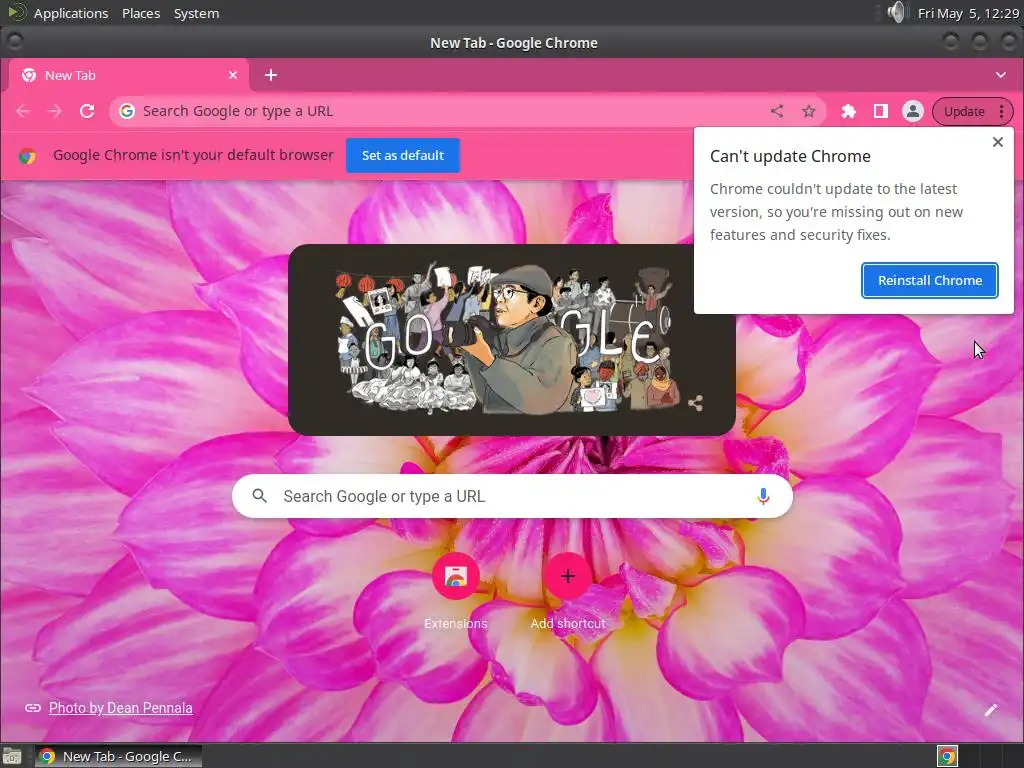
Task: Click "Google Chrome isn't your default browser" text
Action: click(x=193, y=155)
